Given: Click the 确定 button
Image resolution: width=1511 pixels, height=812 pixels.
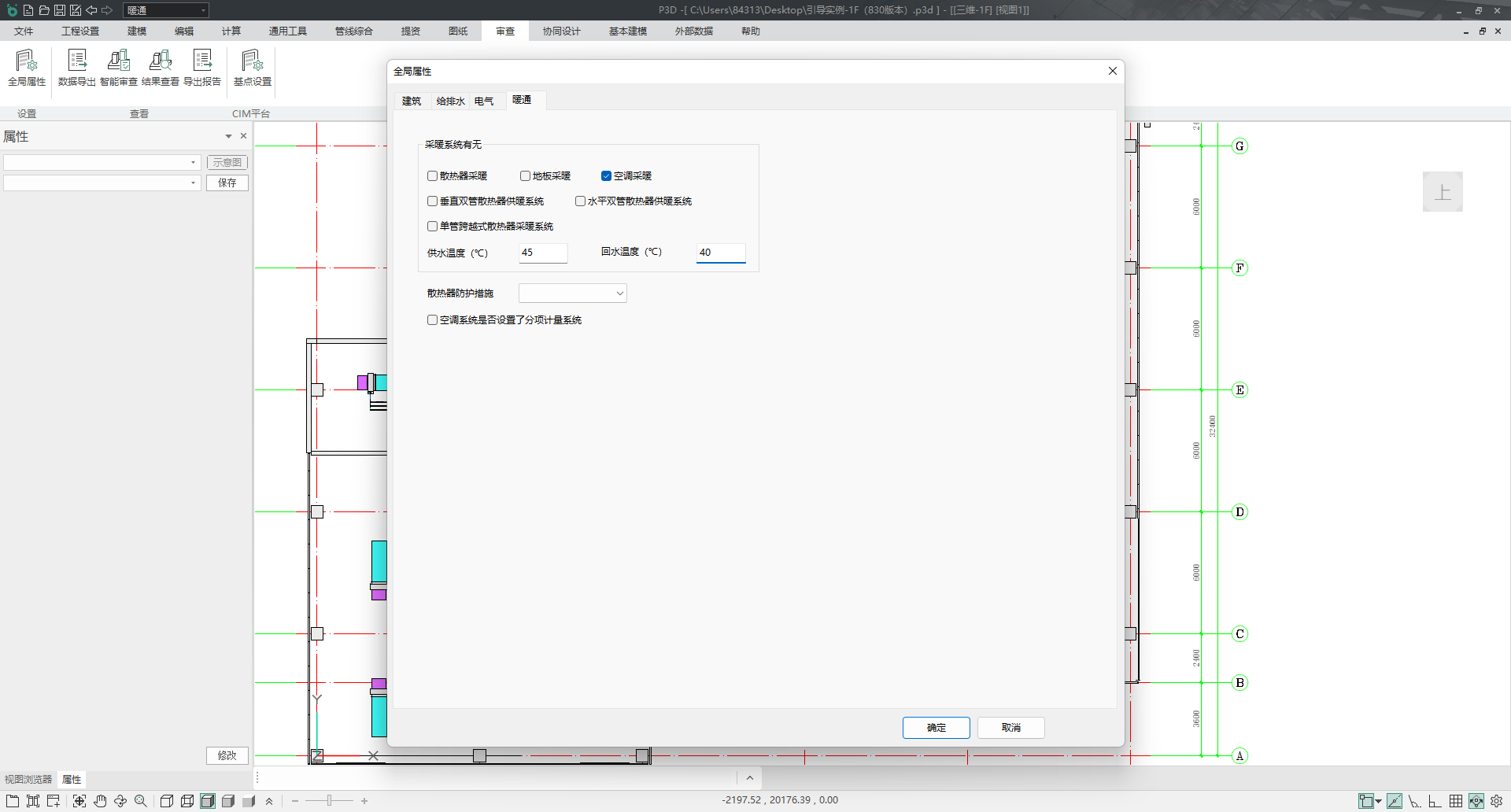Looking at the screenshot, I should coord(936,728).
